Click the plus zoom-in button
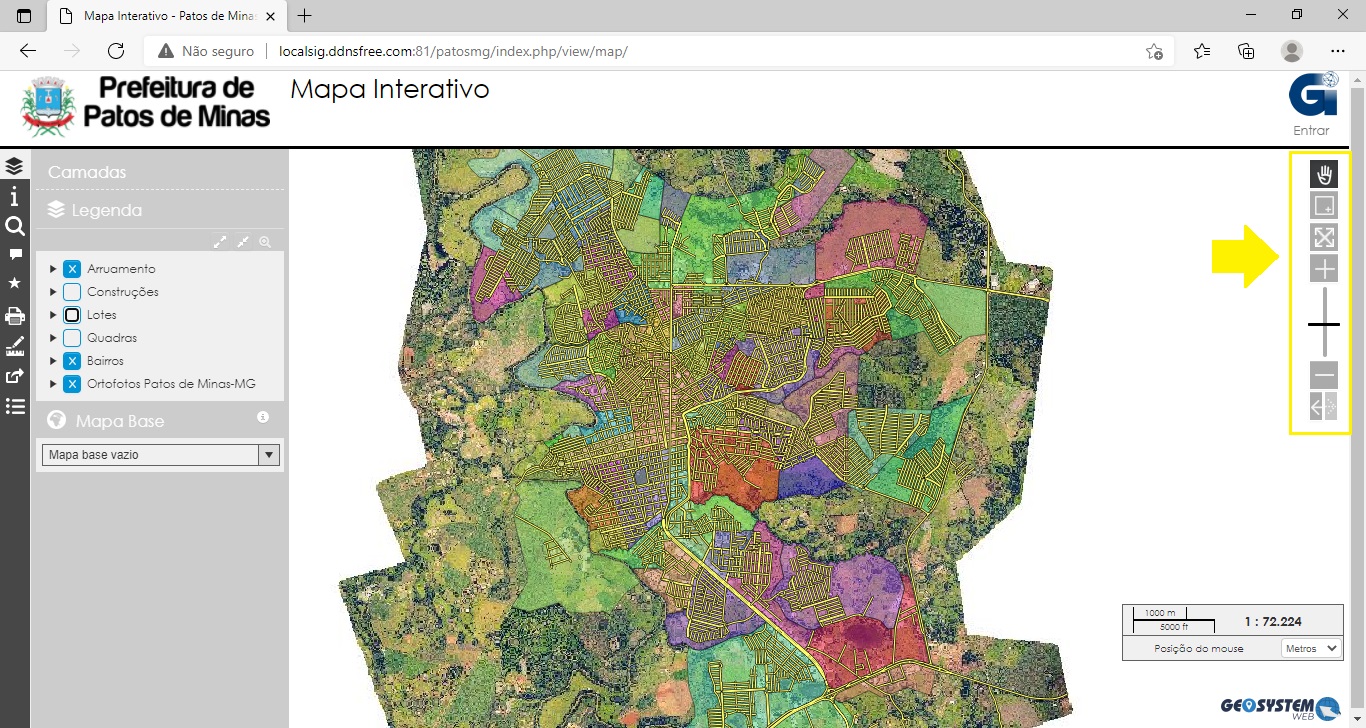 coord(1324,269)
